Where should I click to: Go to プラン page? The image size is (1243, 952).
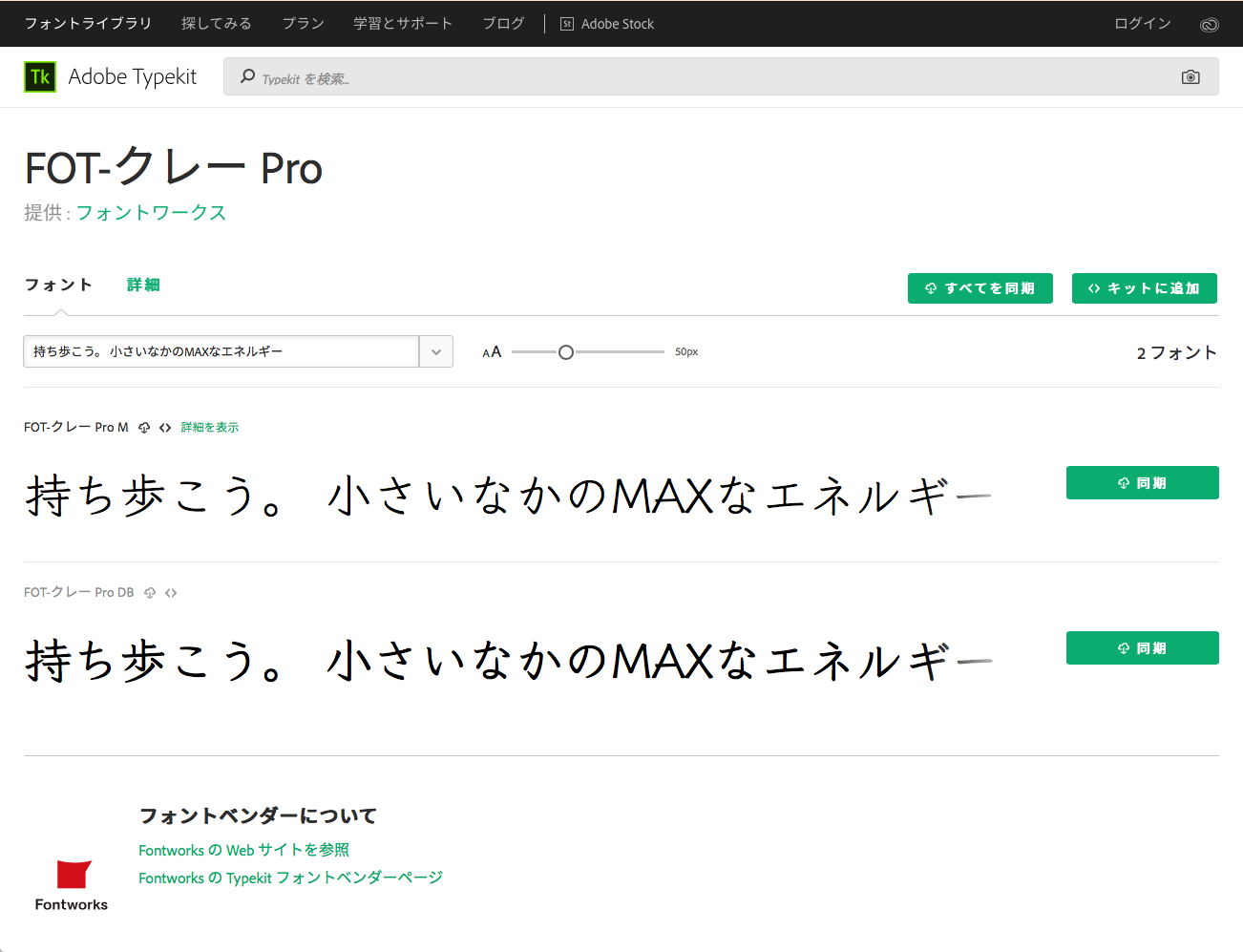pos(303,23)
